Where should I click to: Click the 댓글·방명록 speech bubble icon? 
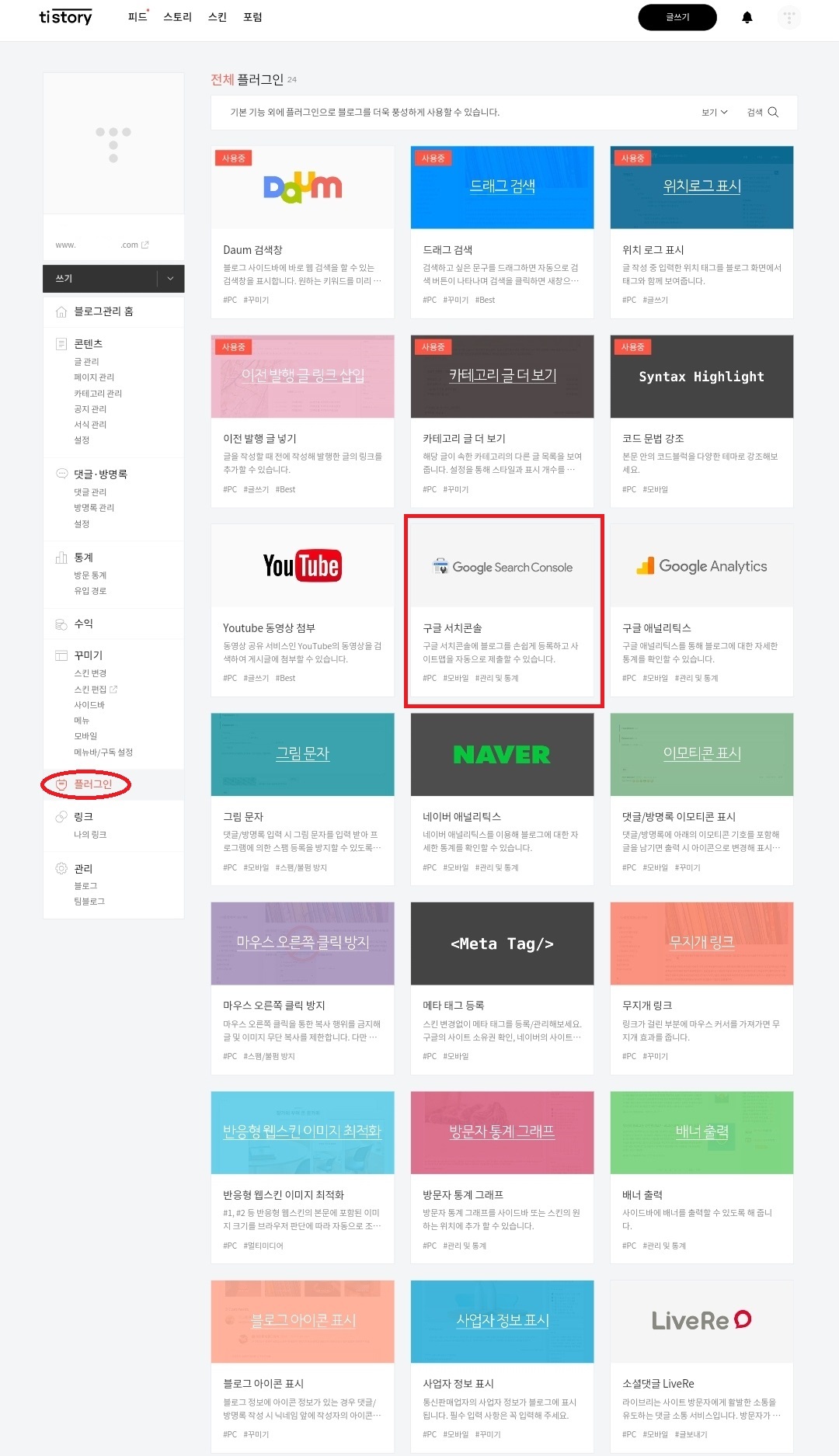click(x=61, y=474)
